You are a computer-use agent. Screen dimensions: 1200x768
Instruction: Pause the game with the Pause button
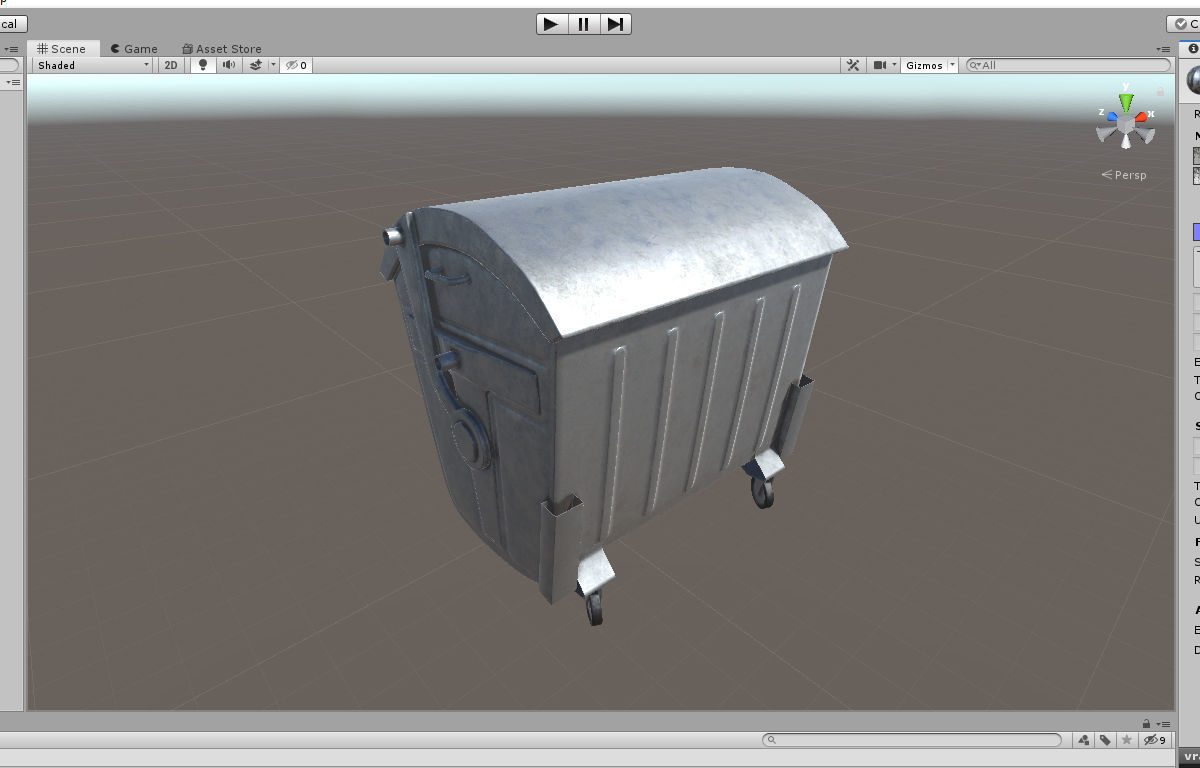point(584,24)
